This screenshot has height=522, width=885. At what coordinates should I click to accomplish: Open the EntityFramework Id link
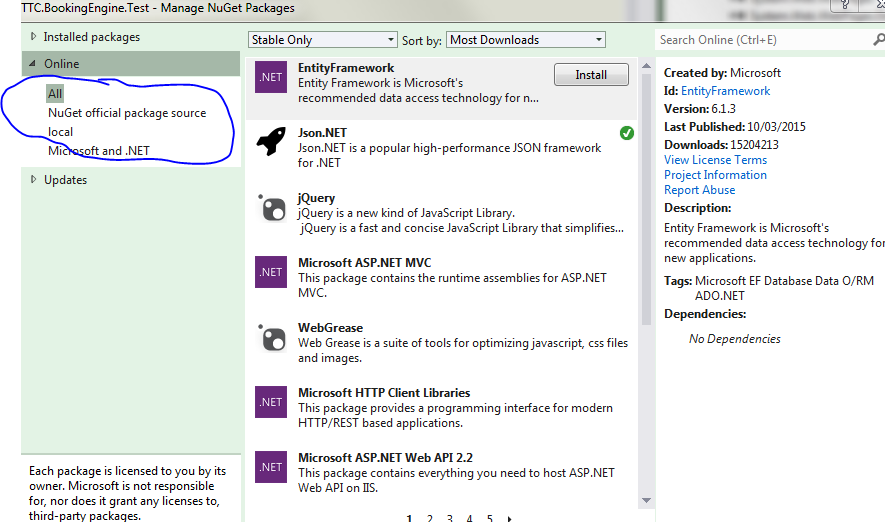tap(725, 91)
